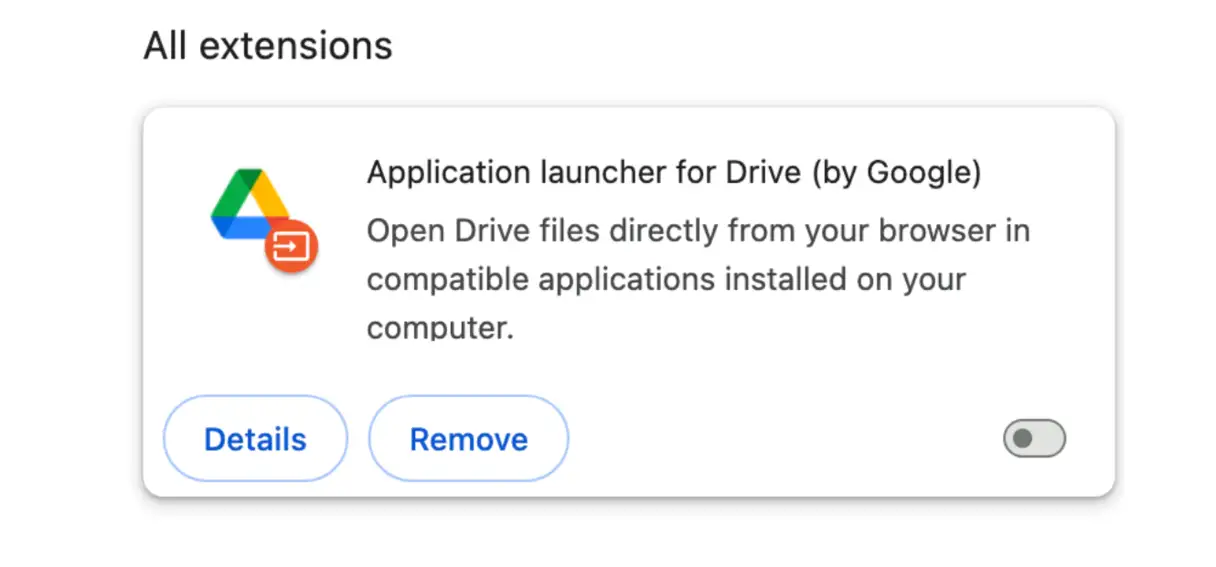Click the extension title "Application launcher for Drive"

(x=584, y=173)
